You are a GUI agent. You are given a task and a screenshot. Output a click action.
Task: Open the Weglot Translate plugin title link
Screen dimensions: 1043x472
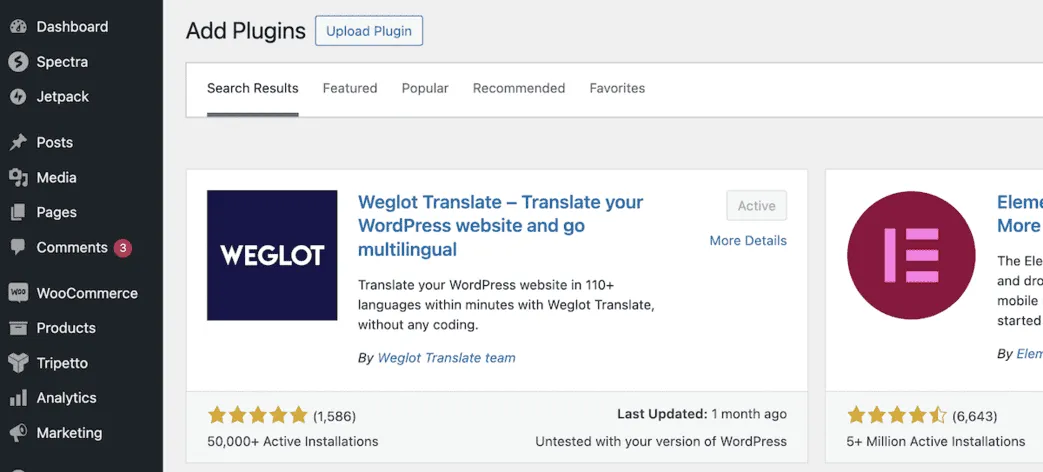(x=500, y=226)
